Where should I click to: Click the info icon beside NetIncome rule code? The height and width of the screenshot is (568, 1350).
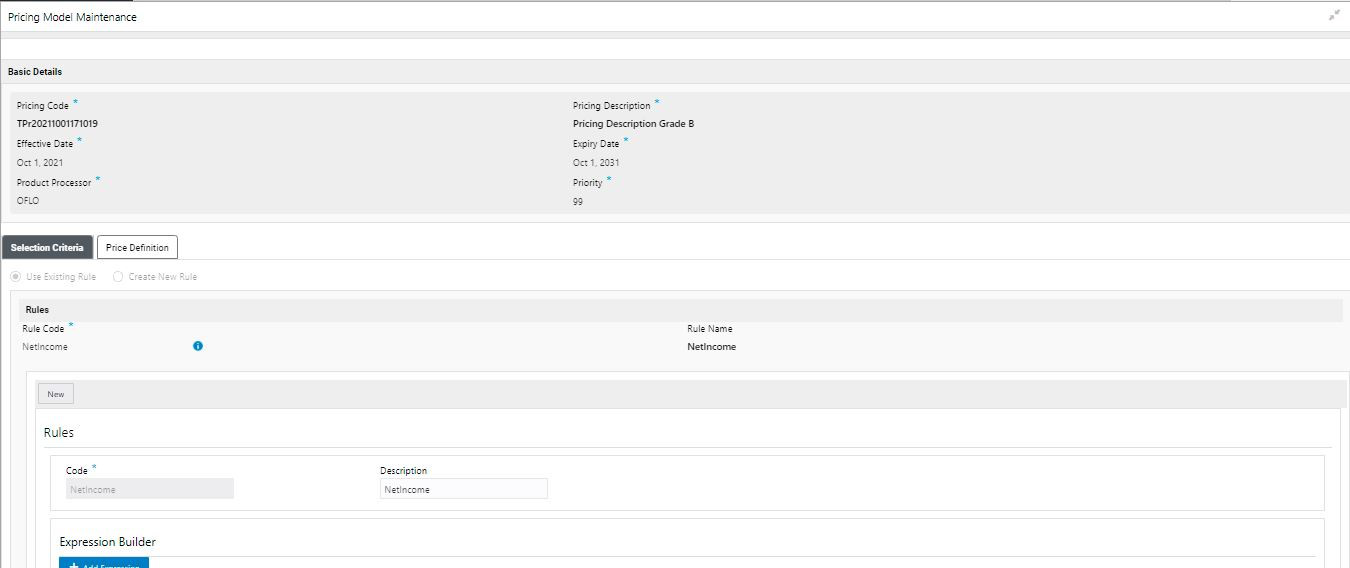coord(198,346)
